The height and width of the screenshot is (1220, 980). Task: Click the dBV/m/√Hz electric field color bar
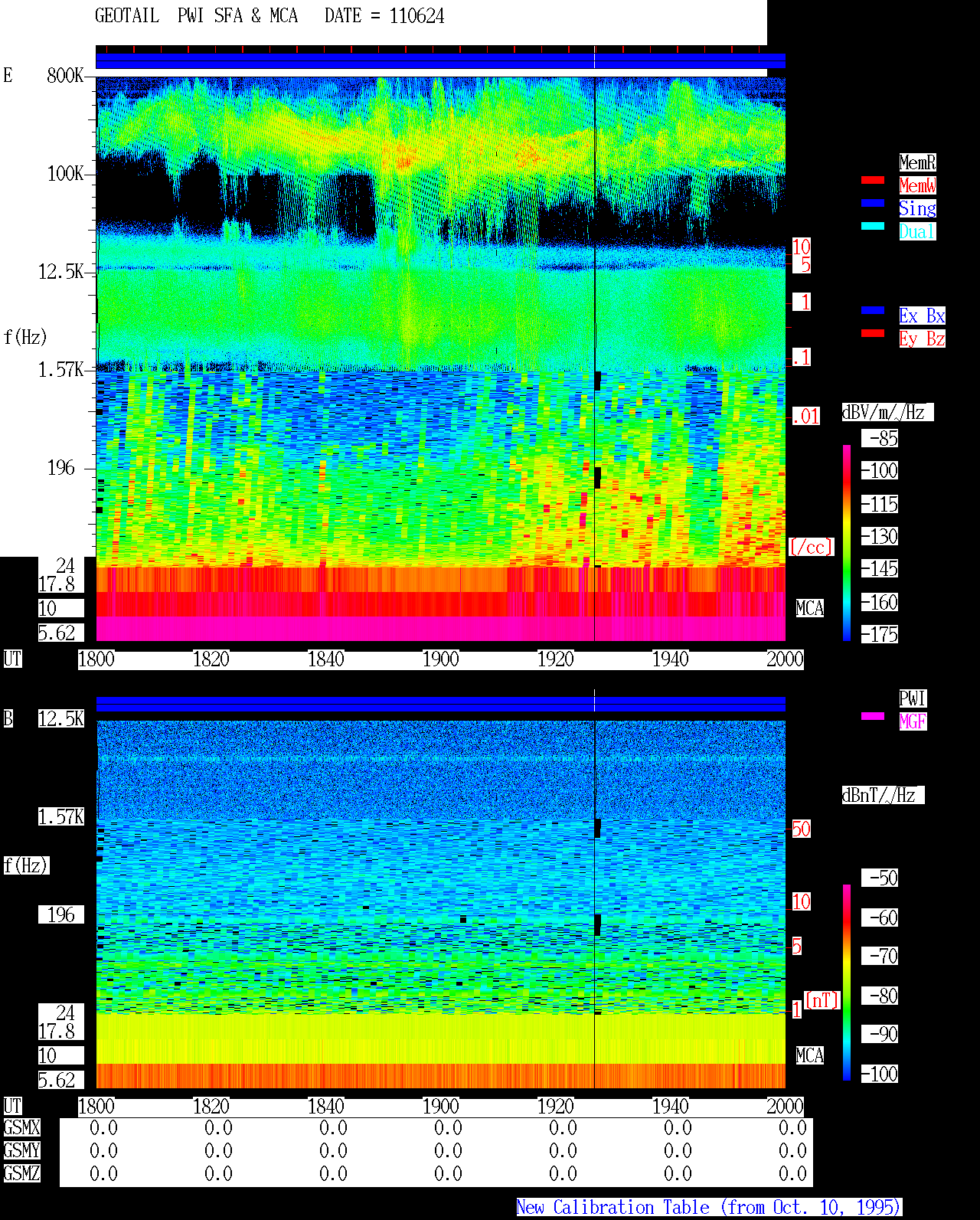(847, 542)
